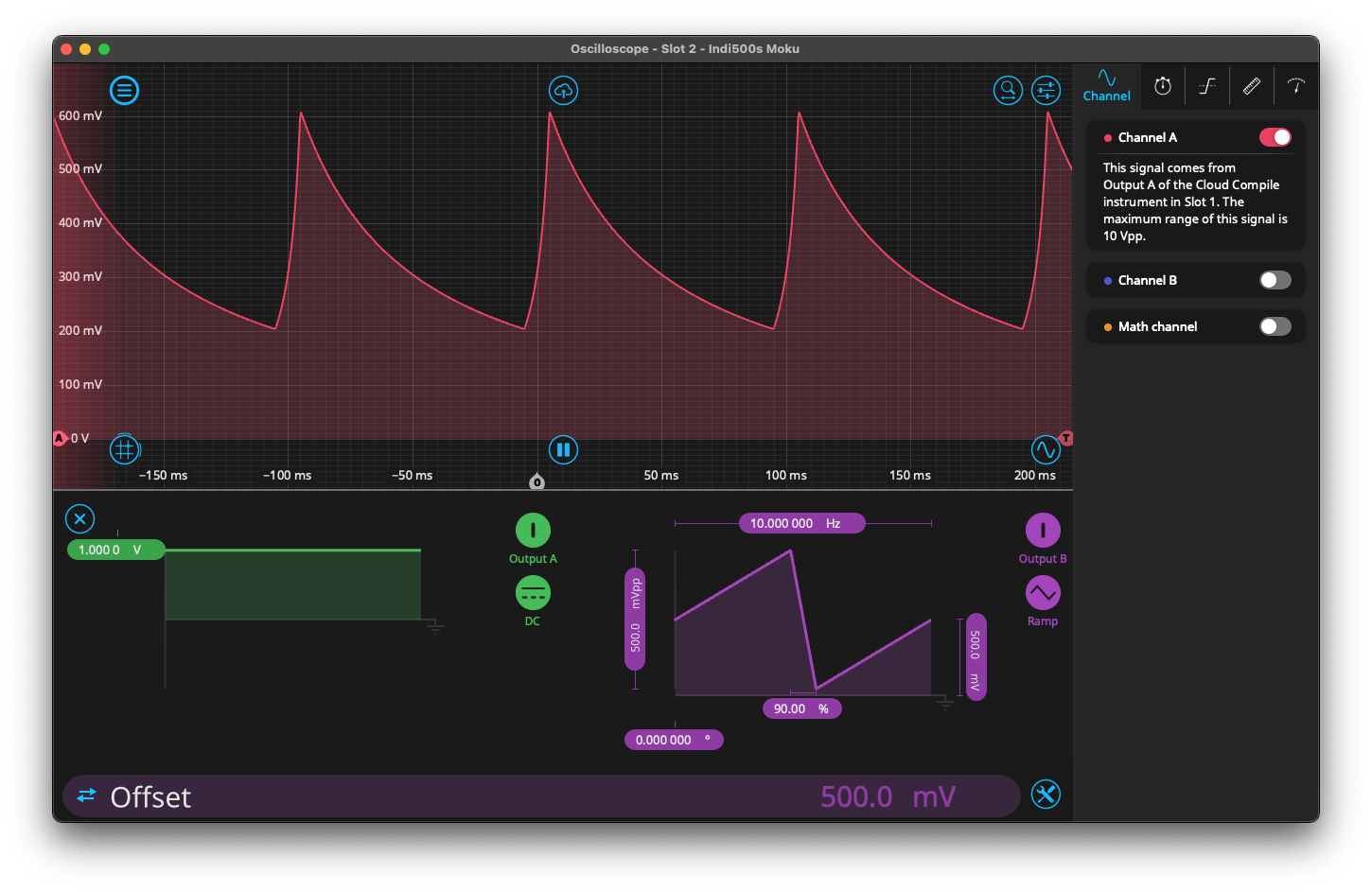Edit the 90.00 % symmetry field
This screenshot has width=1372, height=892.
[x=801, y=708]
